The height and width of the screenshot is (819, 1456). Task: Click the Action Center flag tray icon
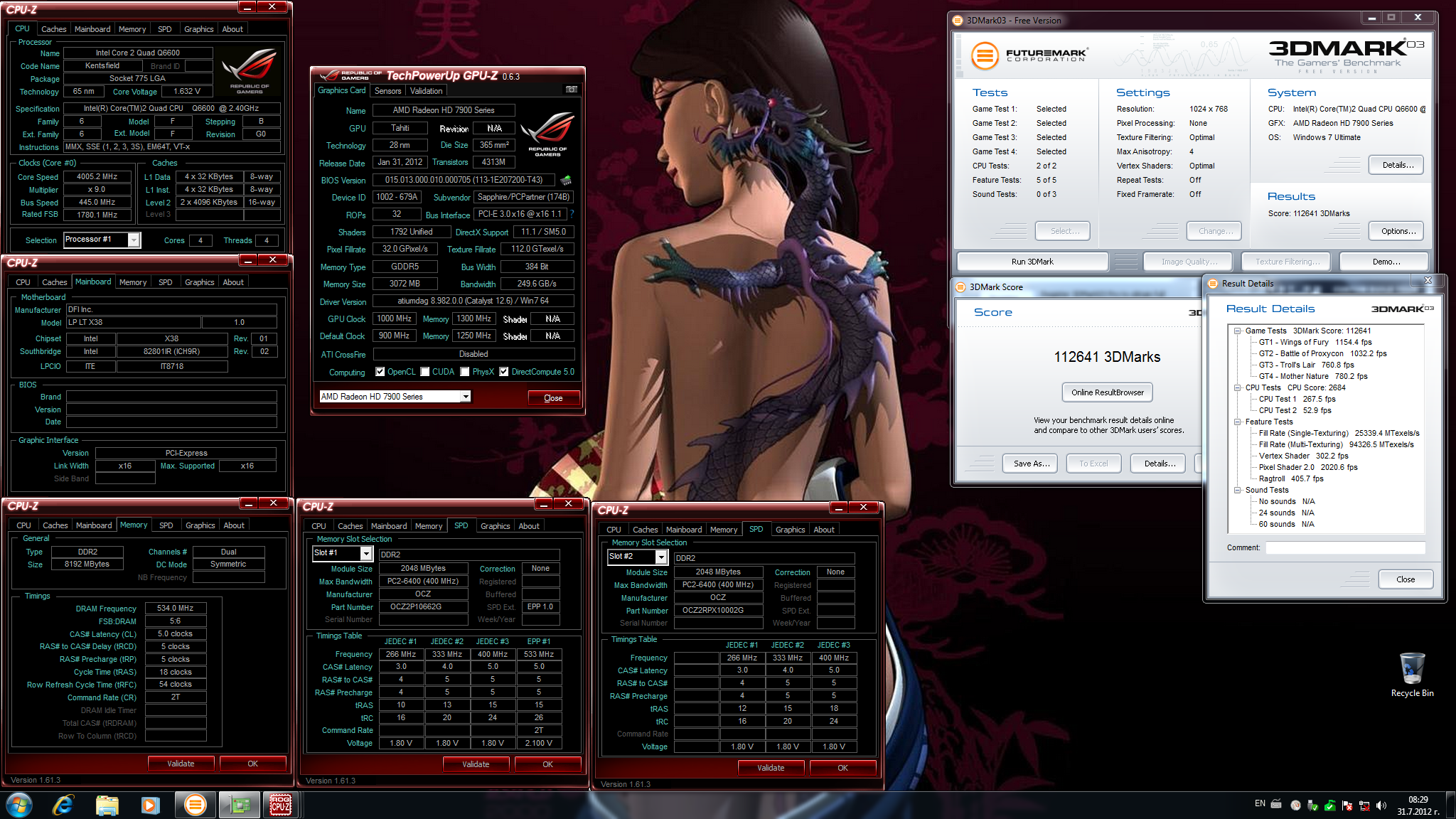(x=1347, y=805)
